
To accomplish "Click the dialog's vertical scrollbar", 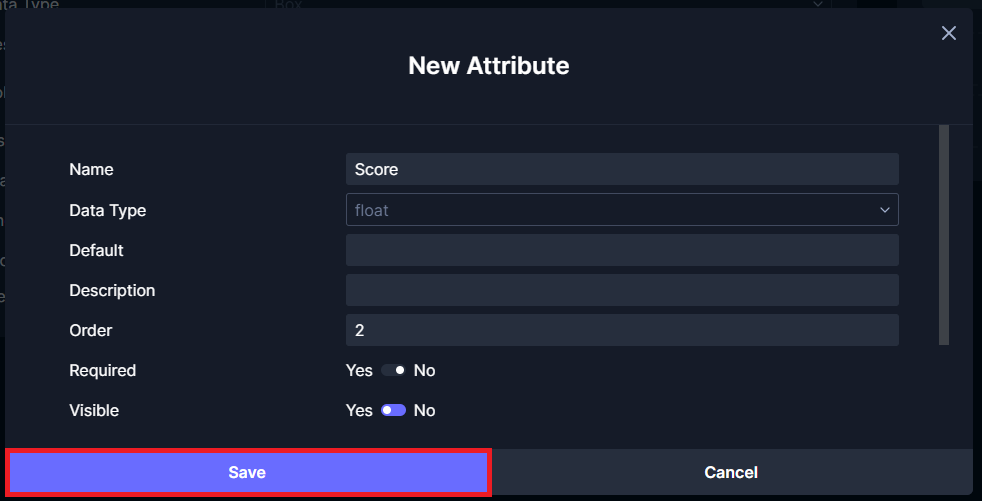I will click(x=944, y=235).
